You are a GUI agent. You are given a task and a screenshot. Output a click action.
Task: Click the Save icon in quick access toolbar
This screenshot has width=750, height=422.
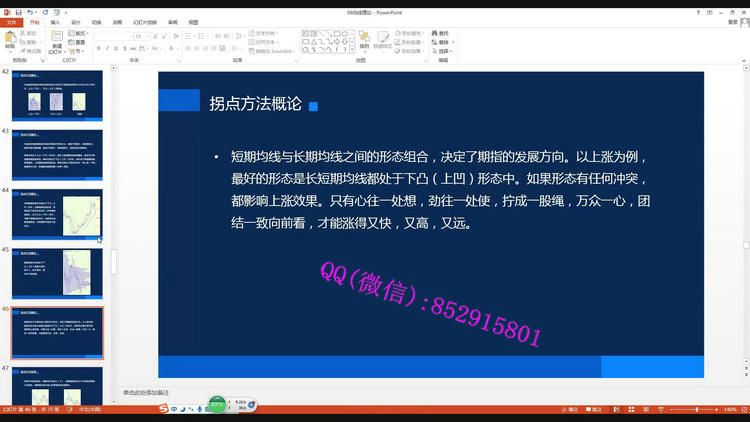click(20, 12)
